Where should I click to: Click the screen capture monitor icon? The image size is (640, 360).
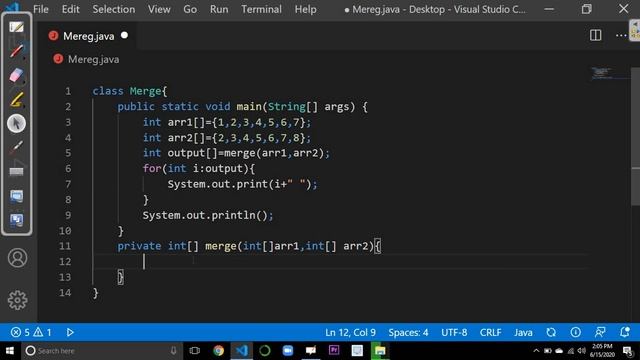coord(16,196)
